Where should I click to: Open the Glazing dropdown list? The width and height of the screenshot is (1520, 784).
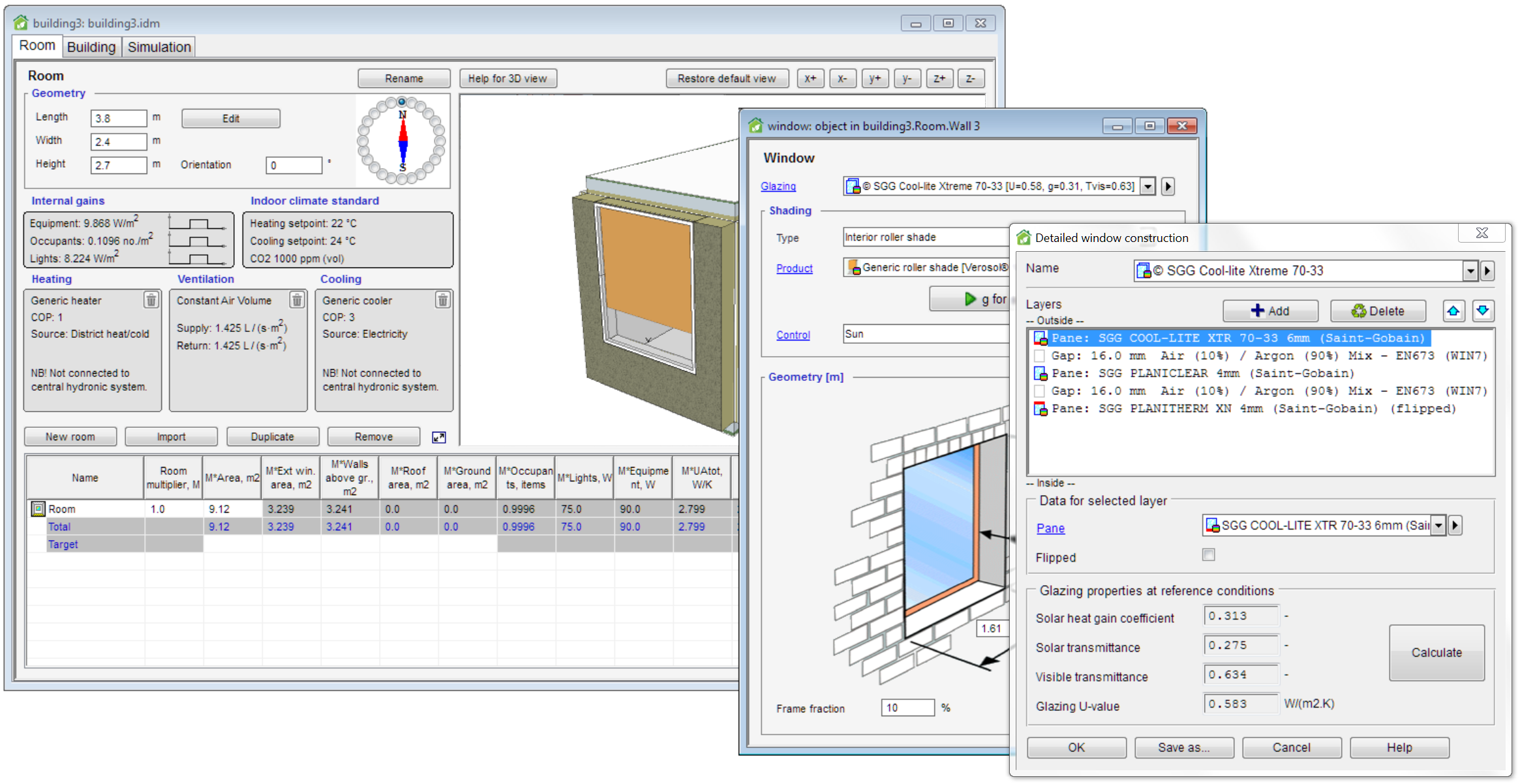(x=1148, y=187)
